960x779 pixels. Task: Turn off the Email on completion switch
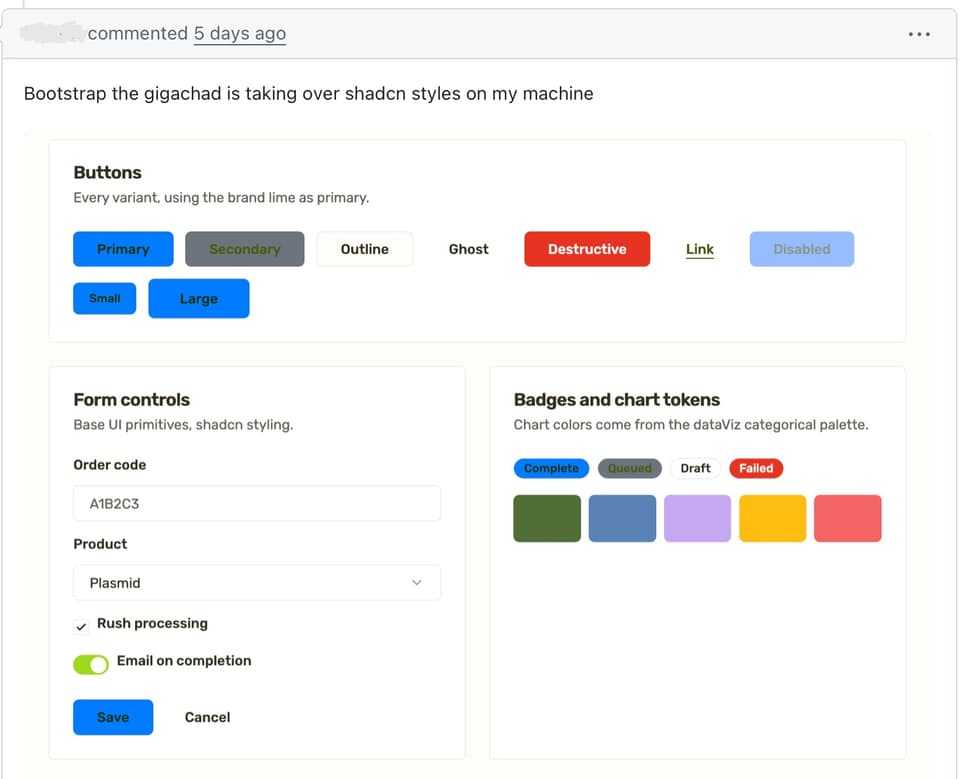91,664
